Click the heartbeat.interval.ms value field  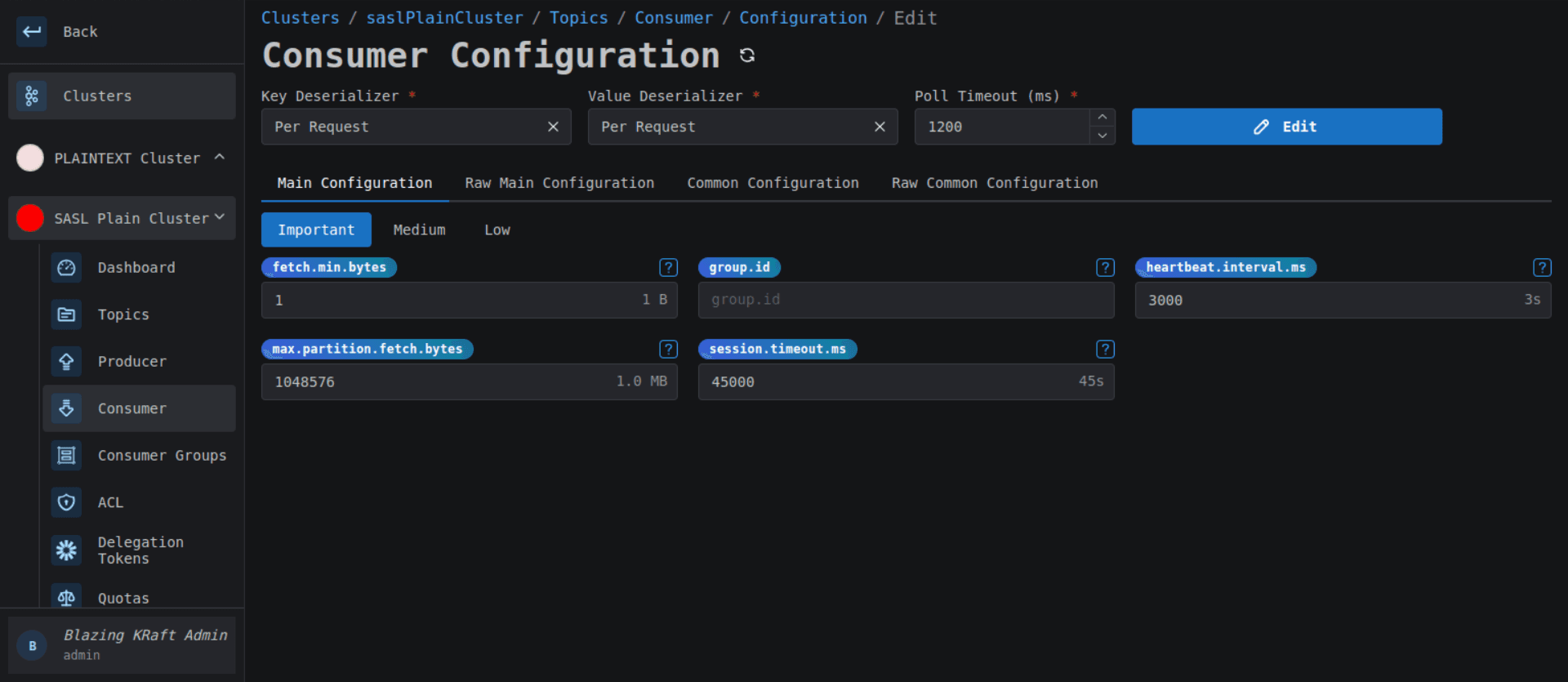point(1343,300)
